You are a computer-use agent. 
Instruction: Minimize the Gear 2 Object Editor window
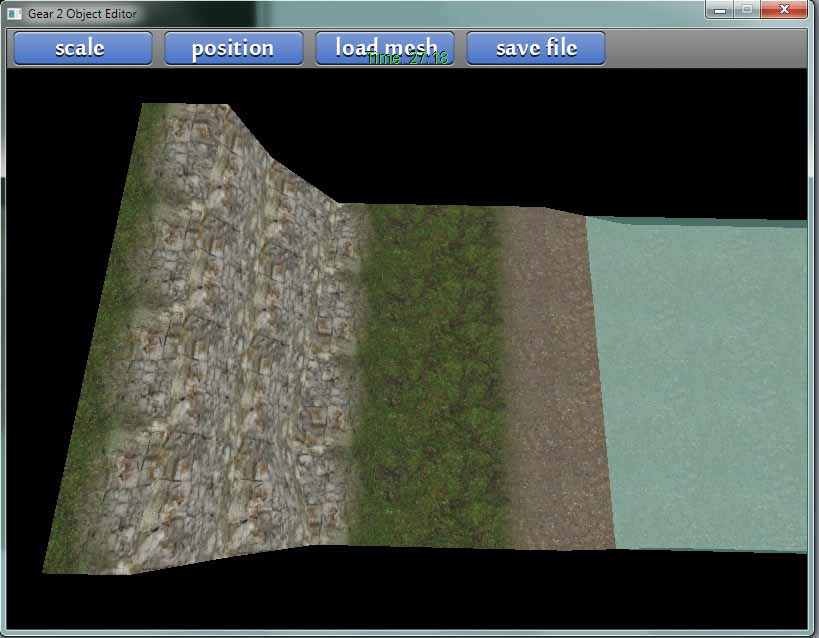(720, 9)
